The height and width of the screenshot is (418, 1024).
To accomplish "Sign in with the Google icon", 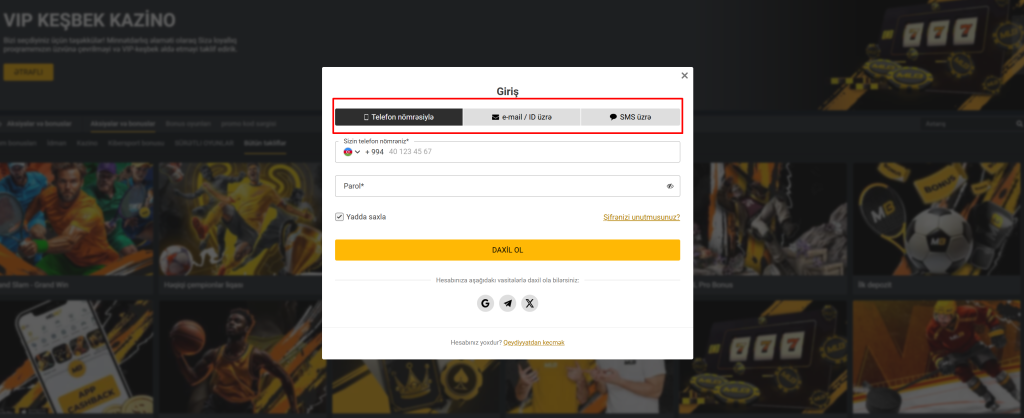I will pos(485,303).
